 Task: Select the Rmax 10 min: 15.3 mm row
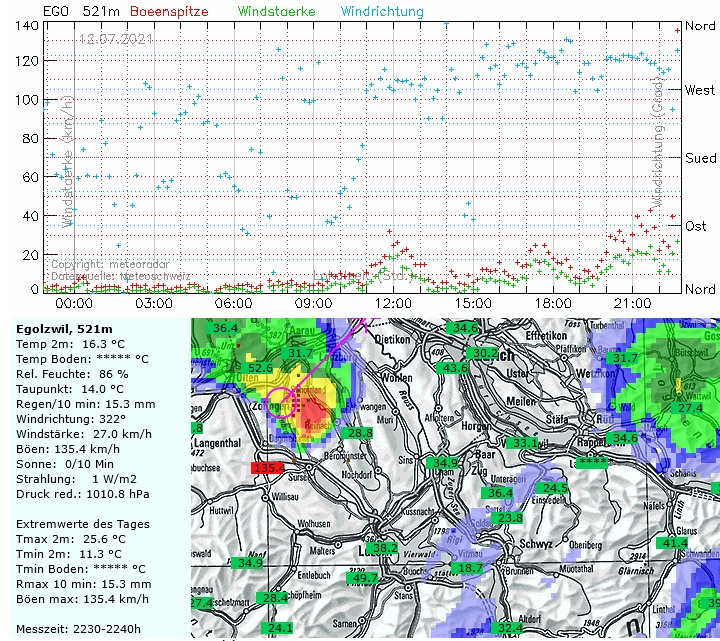[x=84, y=584]
